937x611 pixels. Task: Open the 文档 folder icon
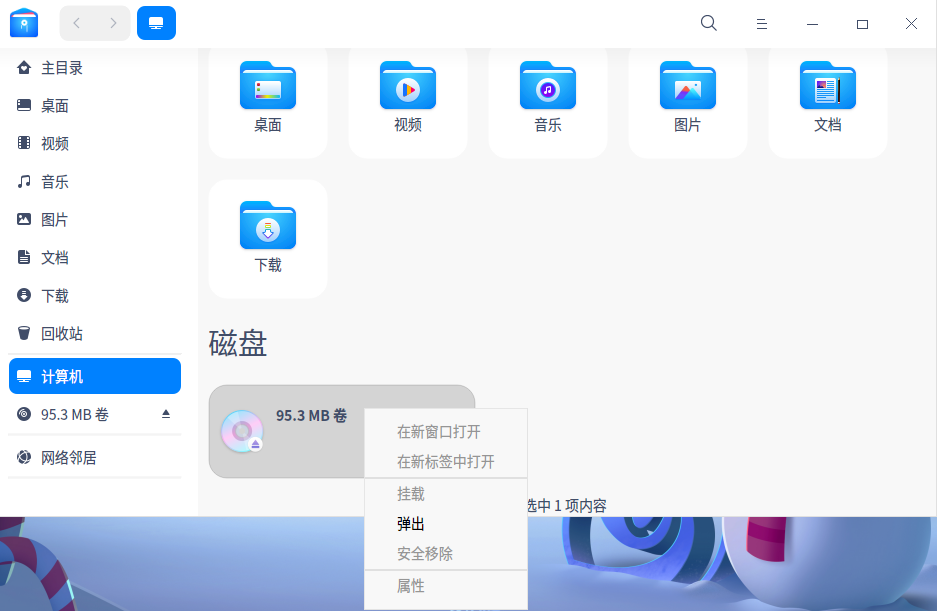(x=827, y=86)
